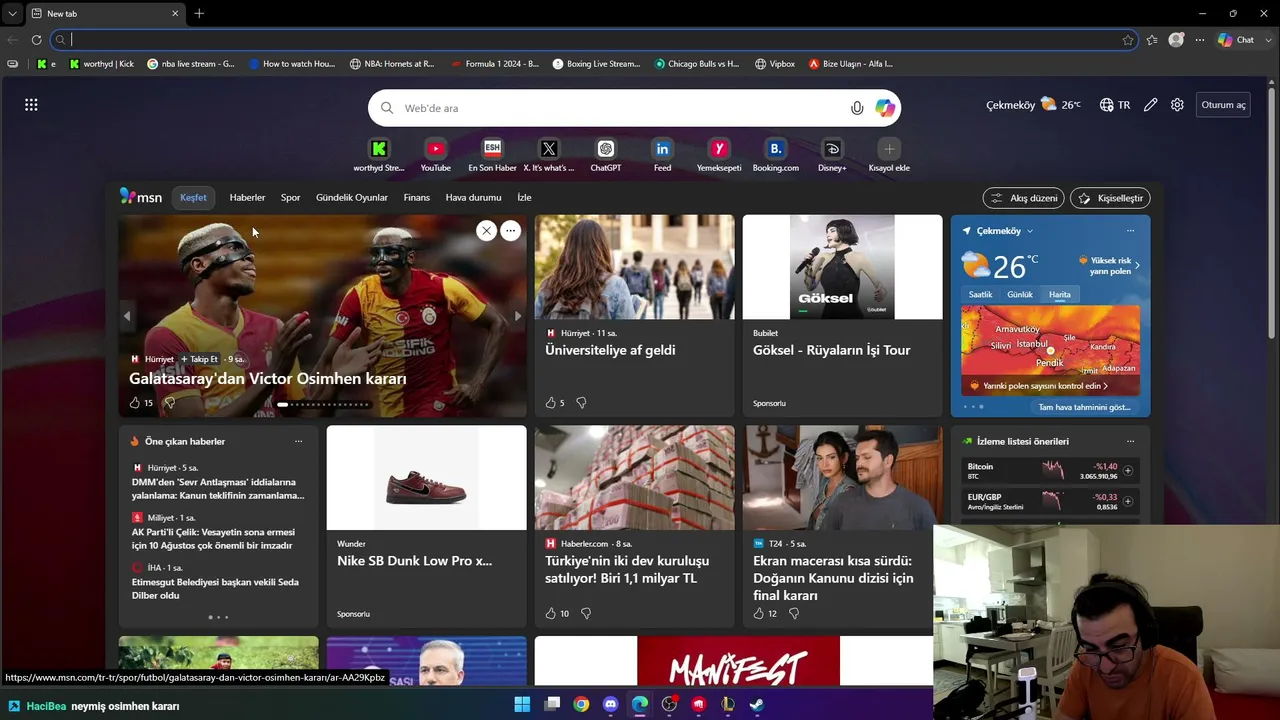
Task: Open the browser favorites list icon
Action: (1152, 40)
